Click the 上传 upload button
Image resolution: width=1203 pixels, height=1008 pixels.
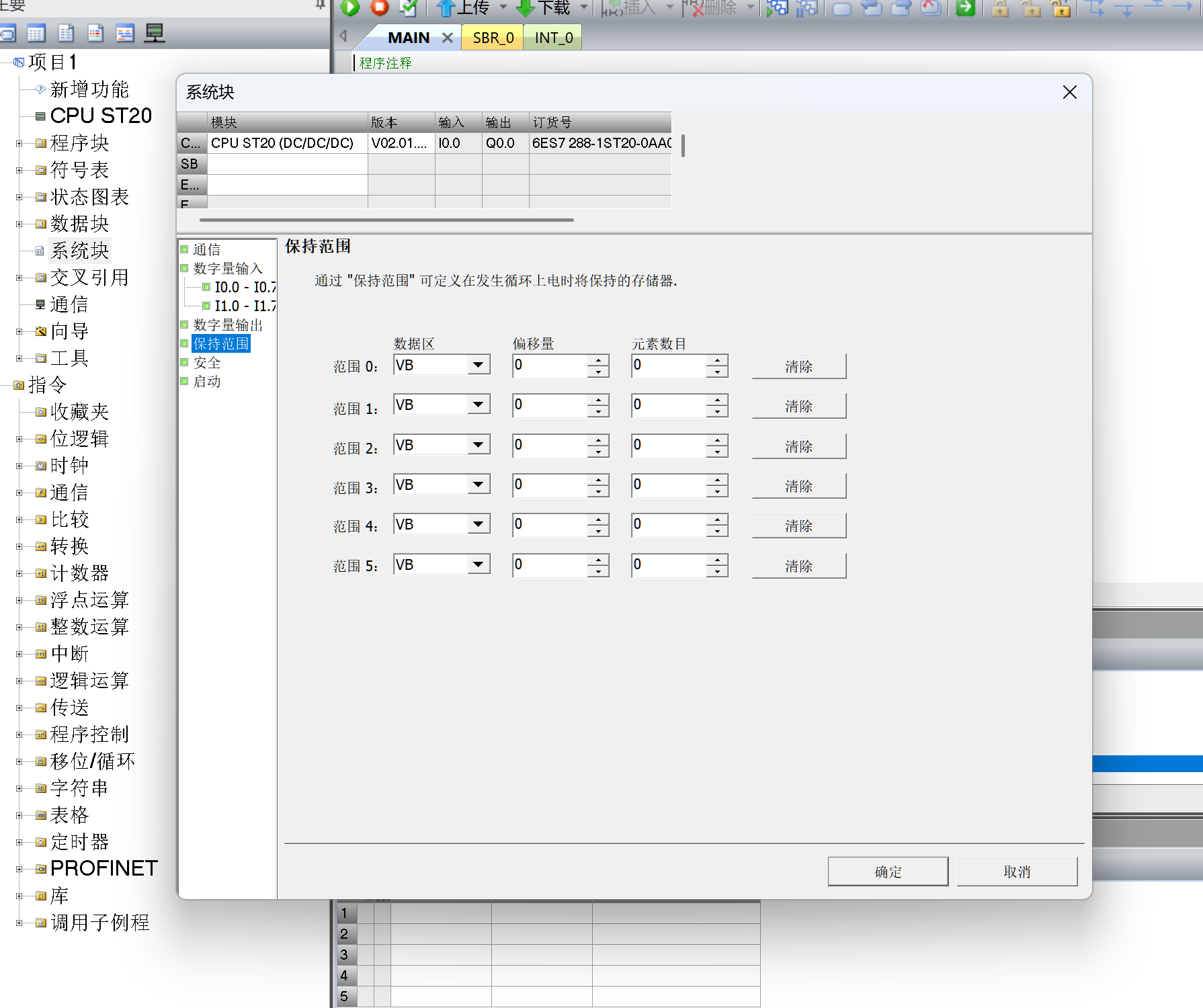click(x=464, y=7)
